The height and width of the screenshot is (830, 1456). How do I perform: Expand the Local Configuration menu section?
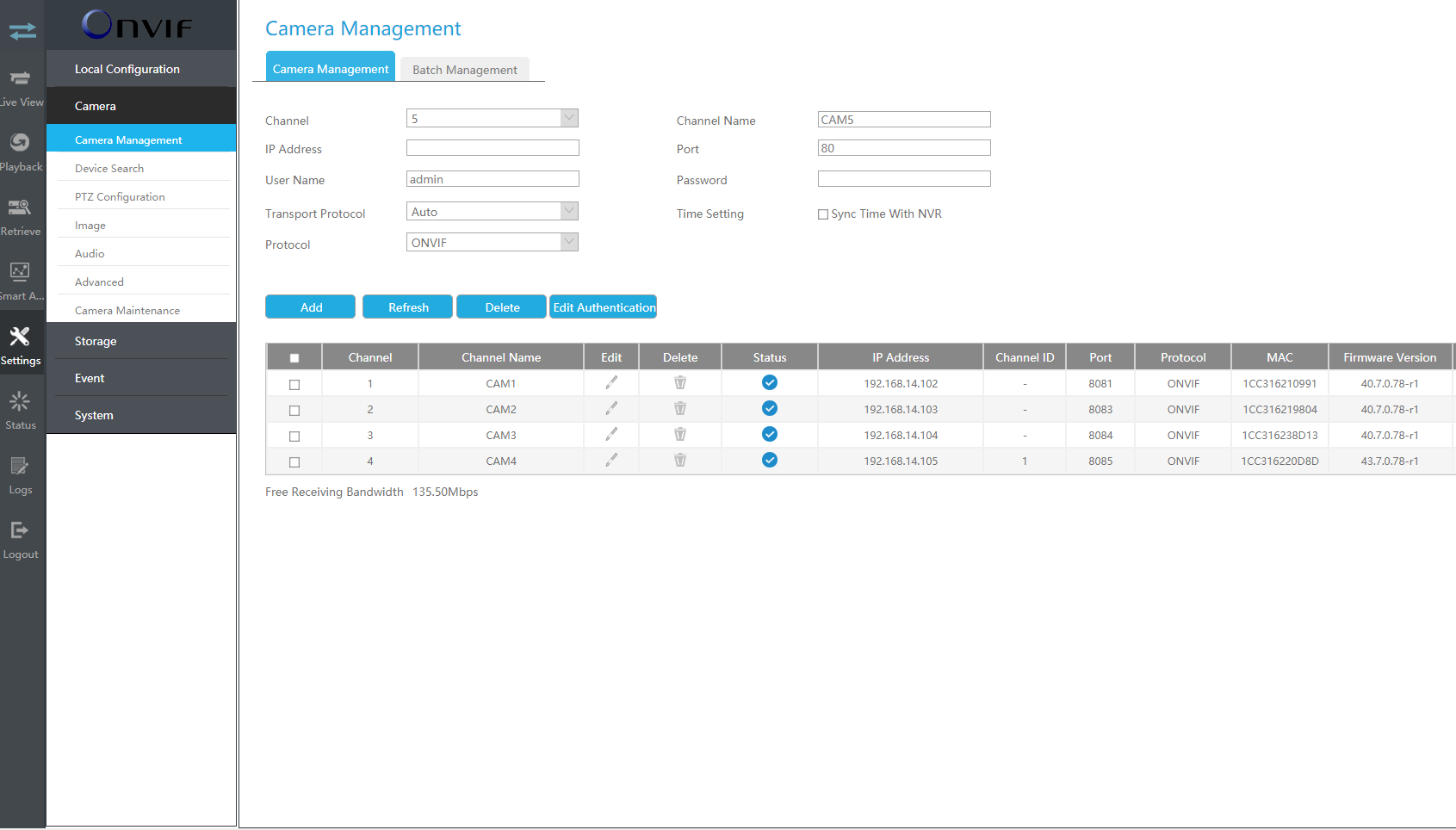[141, 69]
